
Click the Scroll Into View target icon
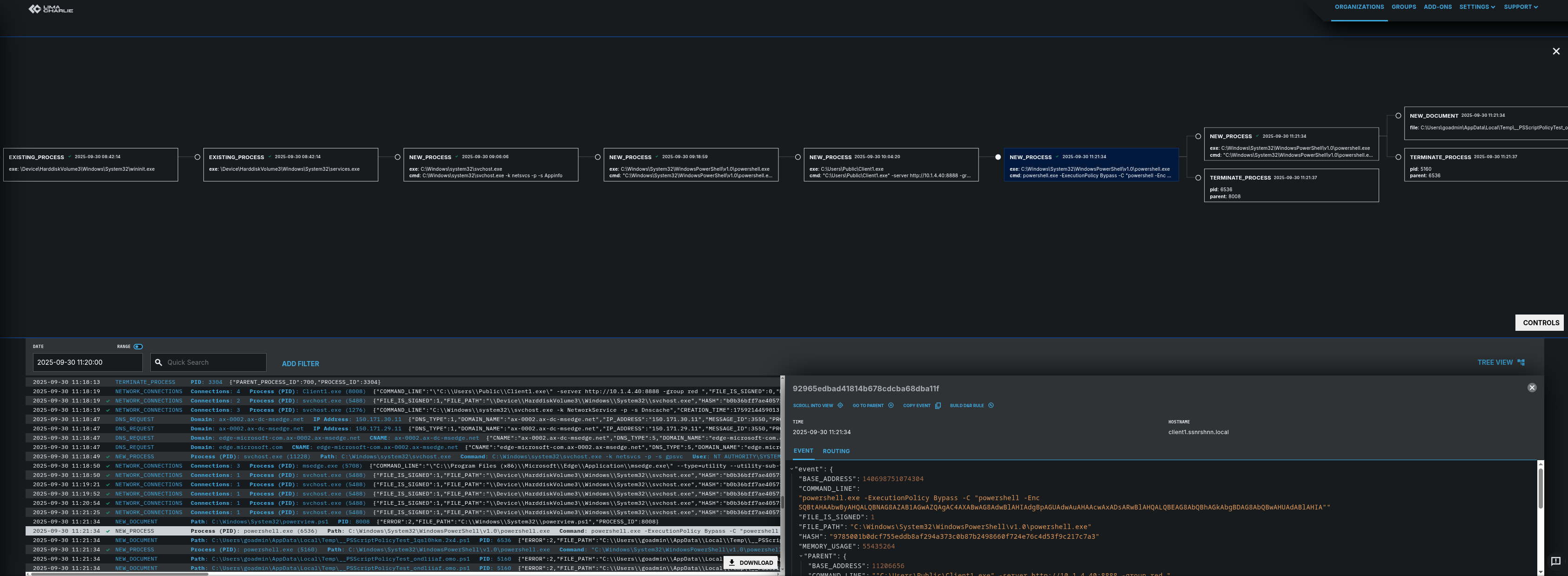tap(840, 406)
